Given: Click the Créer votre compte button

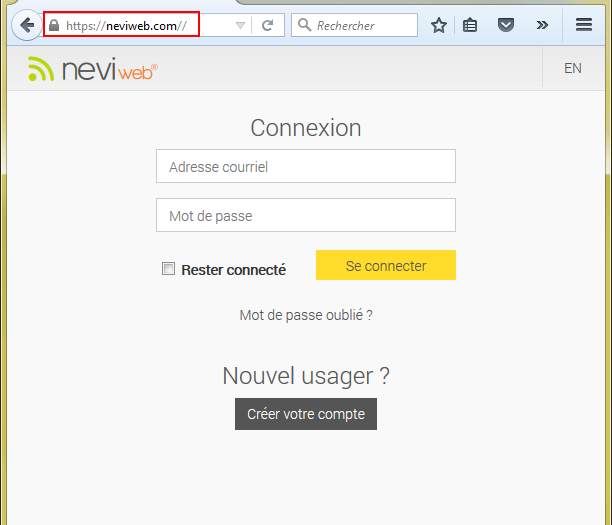Looking at the screenshot, I should [x=306, y=414].
